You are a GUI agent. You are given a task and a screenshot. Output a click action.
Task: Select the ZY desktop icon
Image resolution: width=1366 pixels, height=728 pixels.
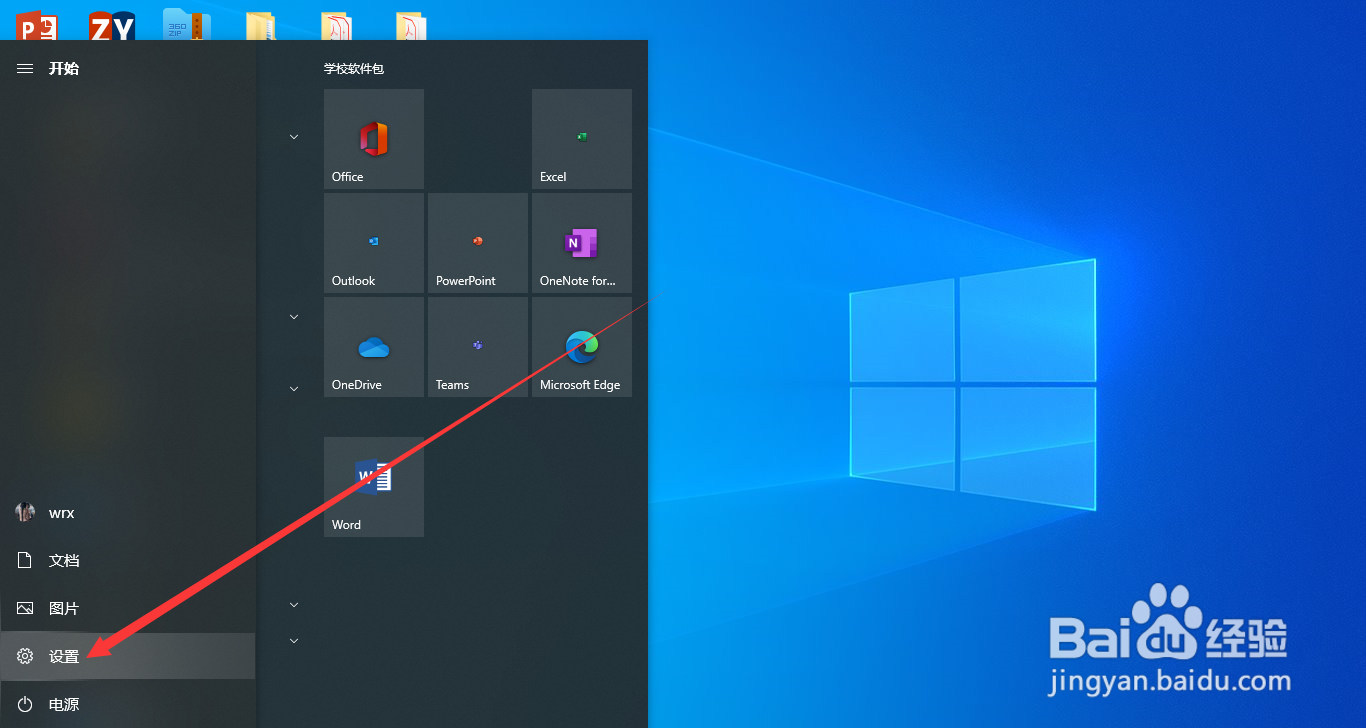(112, 25)
